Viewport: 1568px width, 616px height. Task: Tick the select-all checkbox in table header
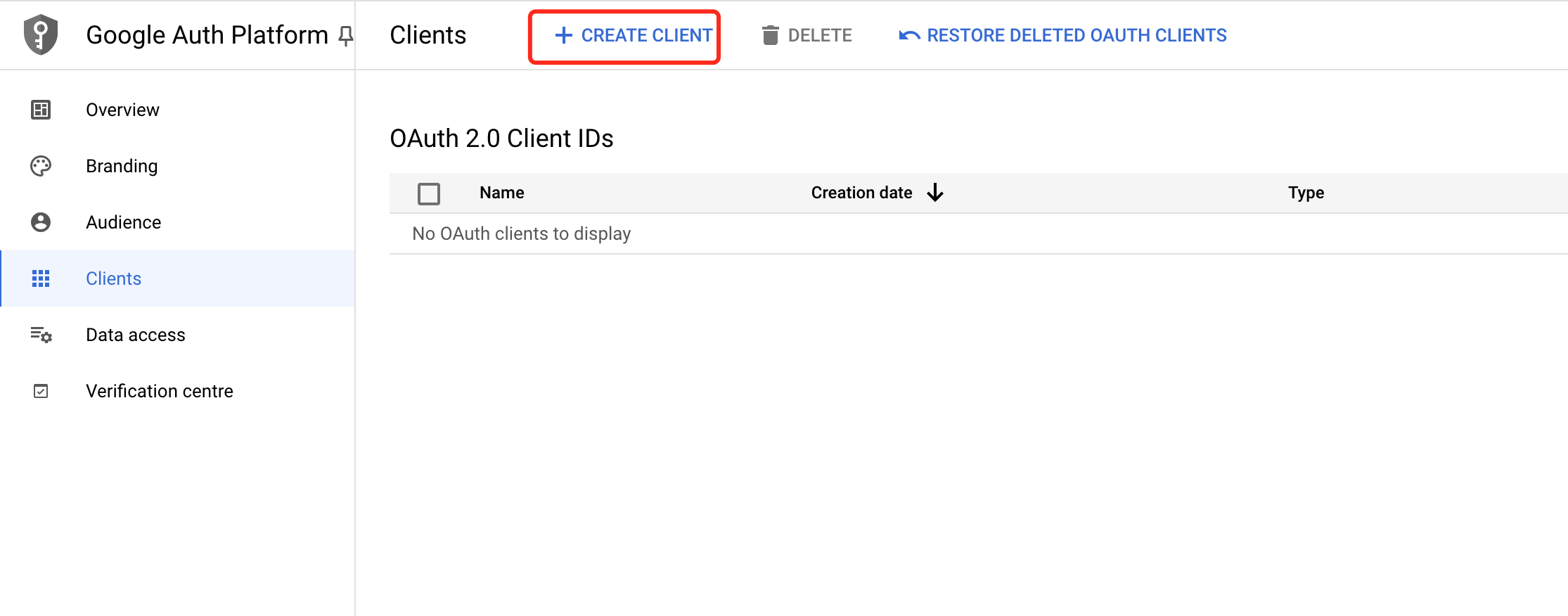429,193
